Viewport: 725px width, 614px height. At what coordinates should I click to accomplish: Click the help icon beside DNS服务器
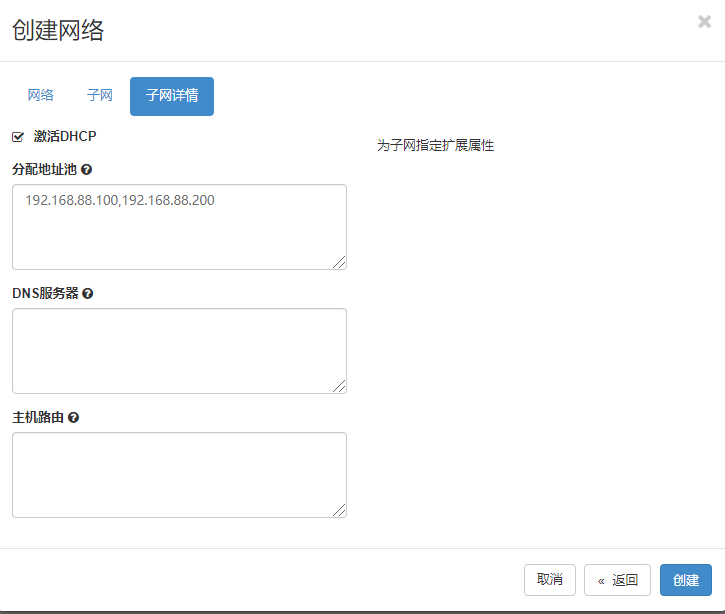[x=88, y=294]
